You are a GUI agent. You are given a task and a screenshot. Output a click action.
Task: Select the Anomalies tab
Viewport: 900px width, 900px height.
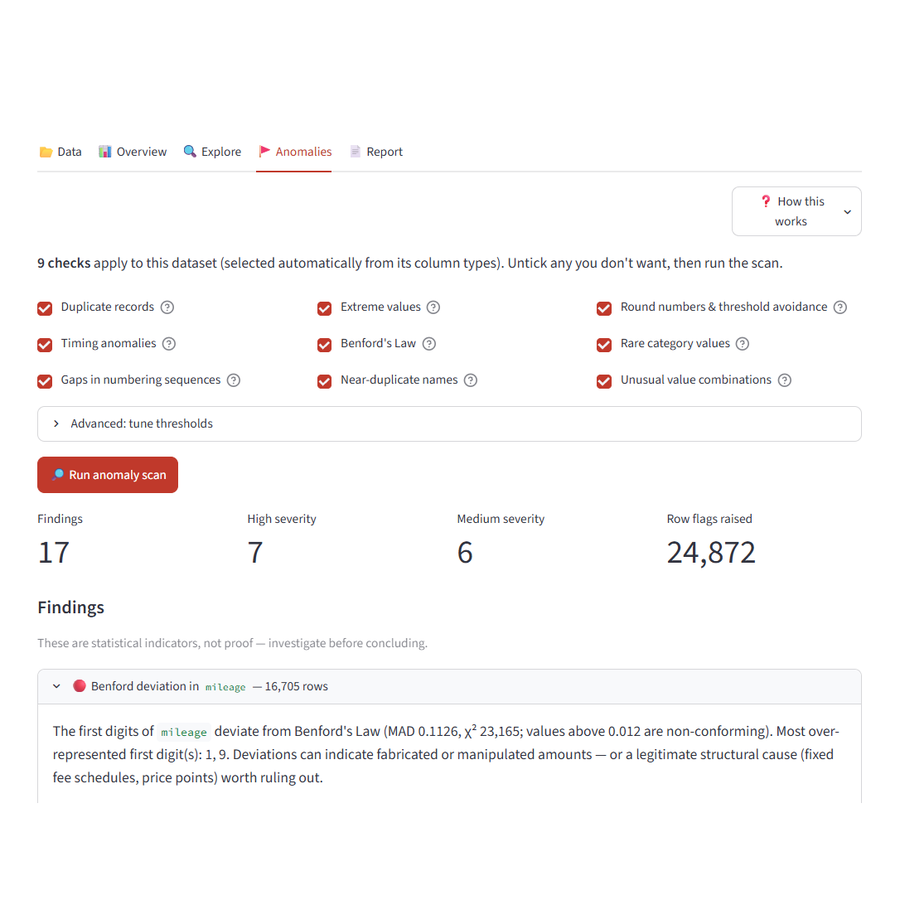294,152
